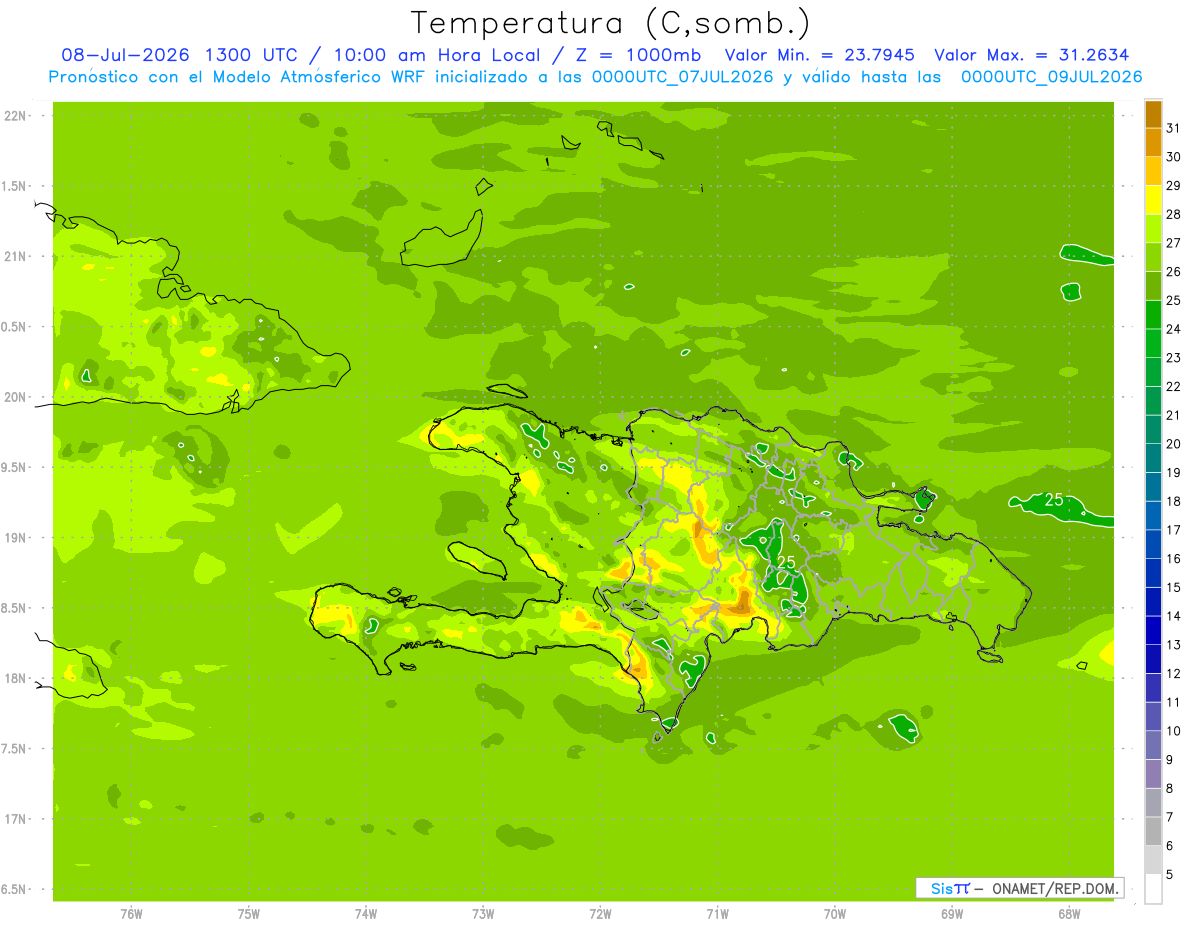The width and height of the screenshot is (1200, 927).
Task: Click the "71W" longitude axis label
Action: (x=717, y=914)
